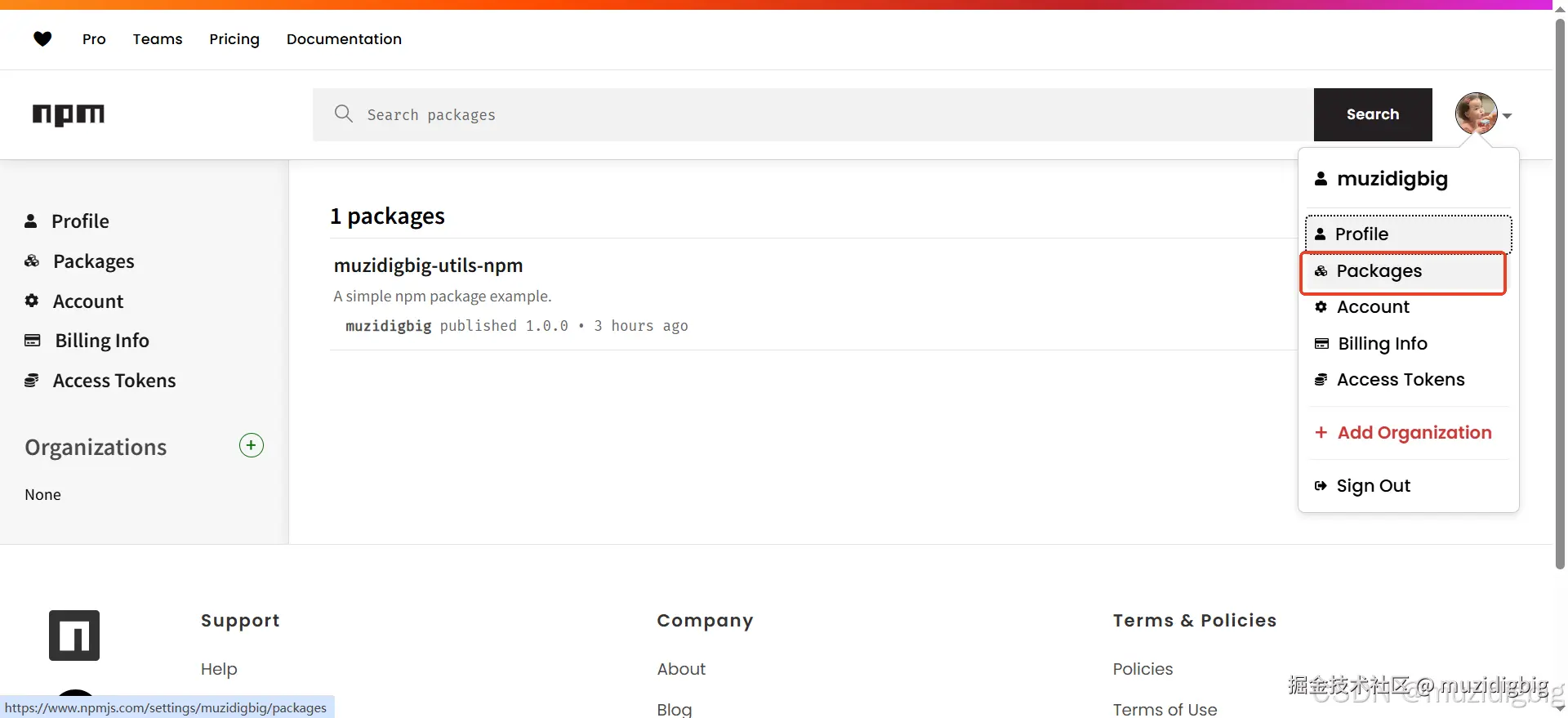Open the Blog footer link
Viewport: 1568px width, 718px height.
click(675, 708)
